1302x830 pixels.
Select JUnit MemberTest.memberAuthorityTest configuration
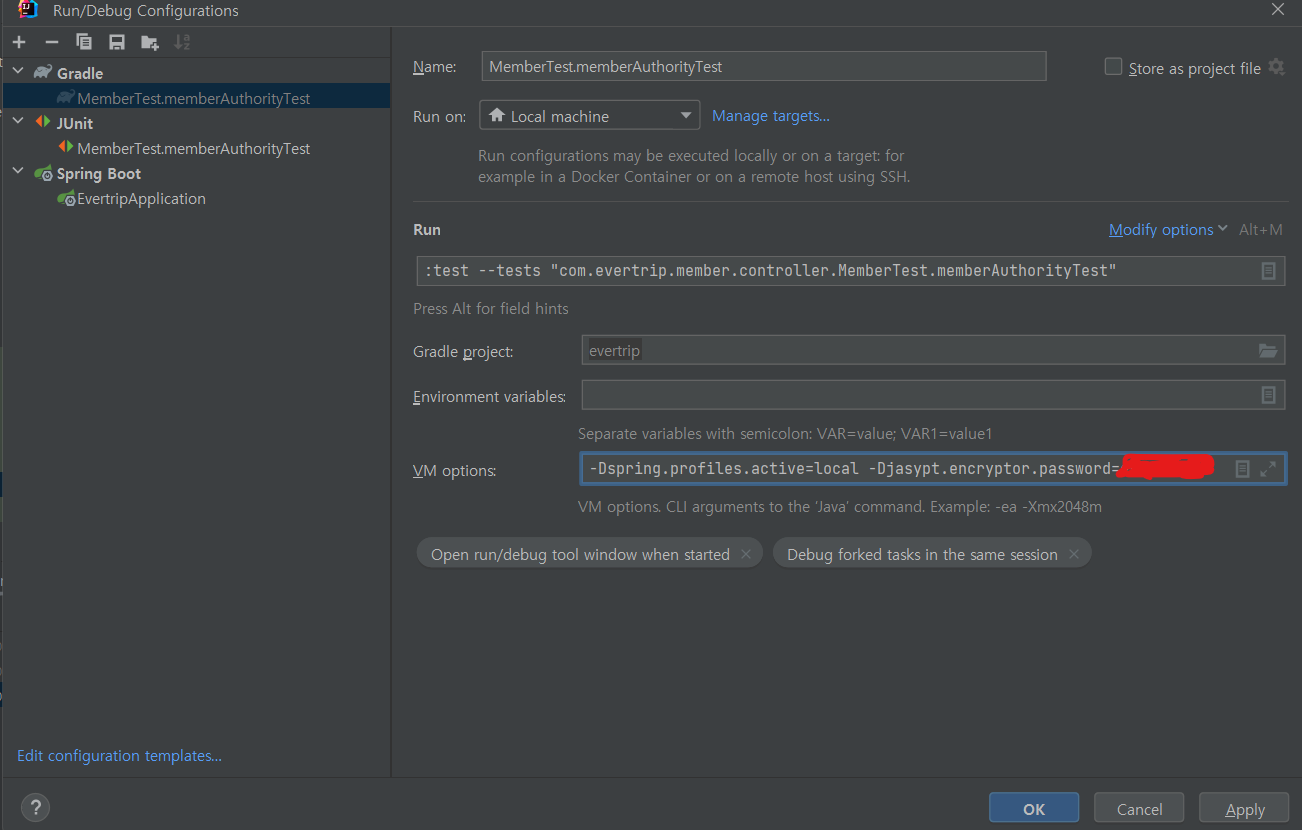(194, 148)
